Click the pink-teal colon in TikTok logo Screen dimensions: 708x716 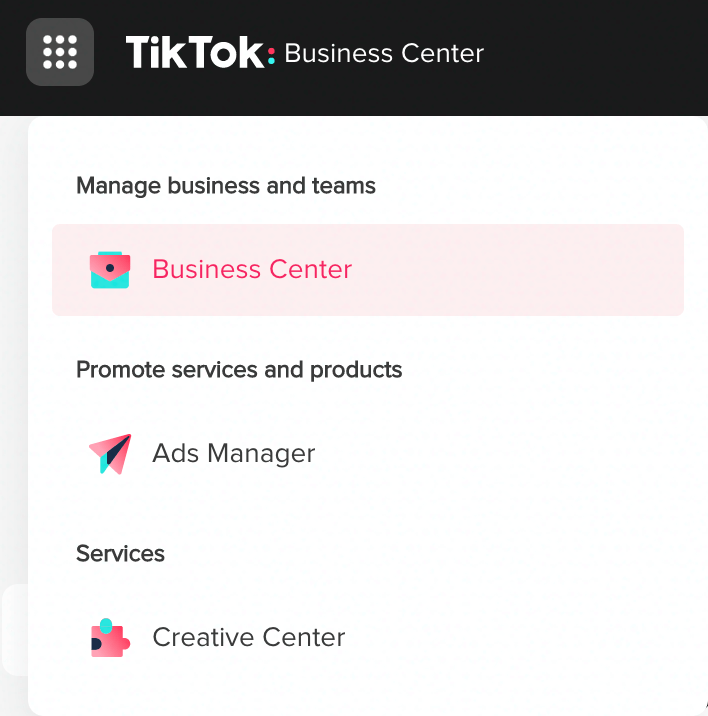tap(271, 55)
